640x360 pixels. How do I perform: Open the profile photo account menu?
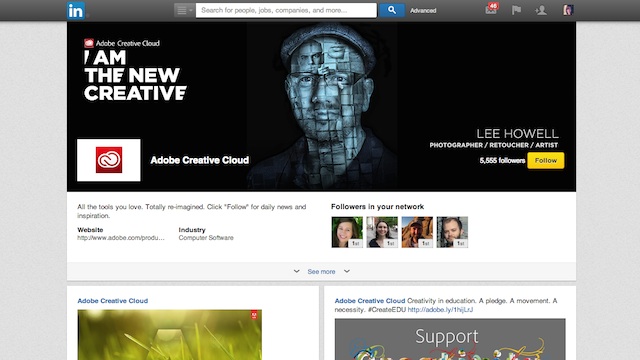tap(568, 10)
